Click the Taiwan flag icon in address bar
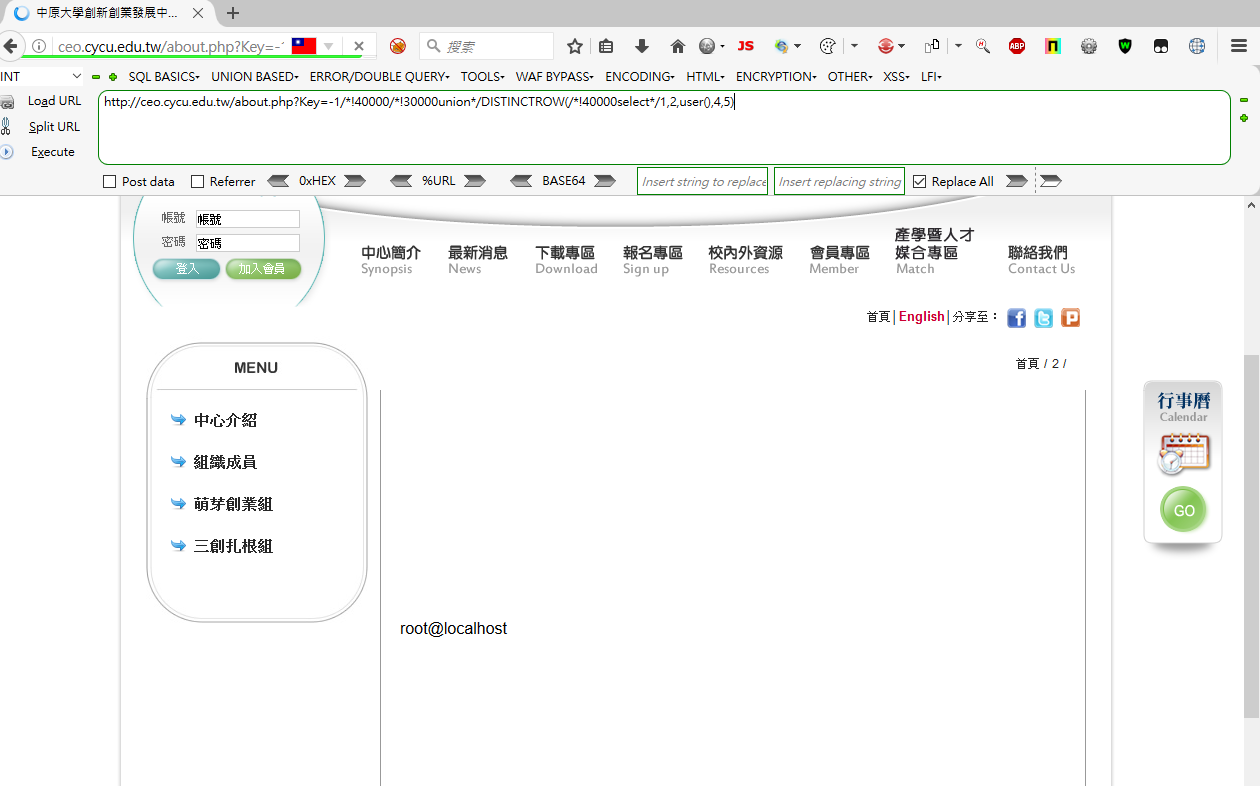The height and width of the screenshot is (786, 1260). [x=304, y=46]
